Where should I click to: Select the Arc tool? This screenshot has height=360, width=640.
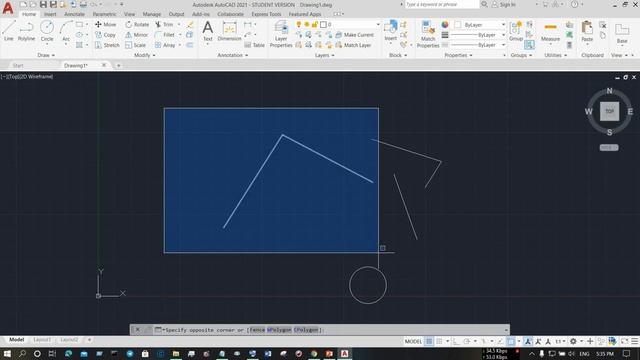(66, 31)
